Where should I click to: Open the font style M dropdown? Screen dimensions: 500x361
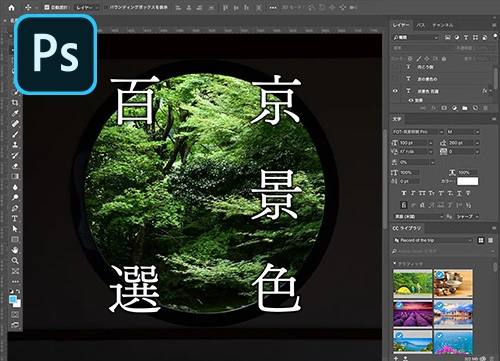point(463,132)
